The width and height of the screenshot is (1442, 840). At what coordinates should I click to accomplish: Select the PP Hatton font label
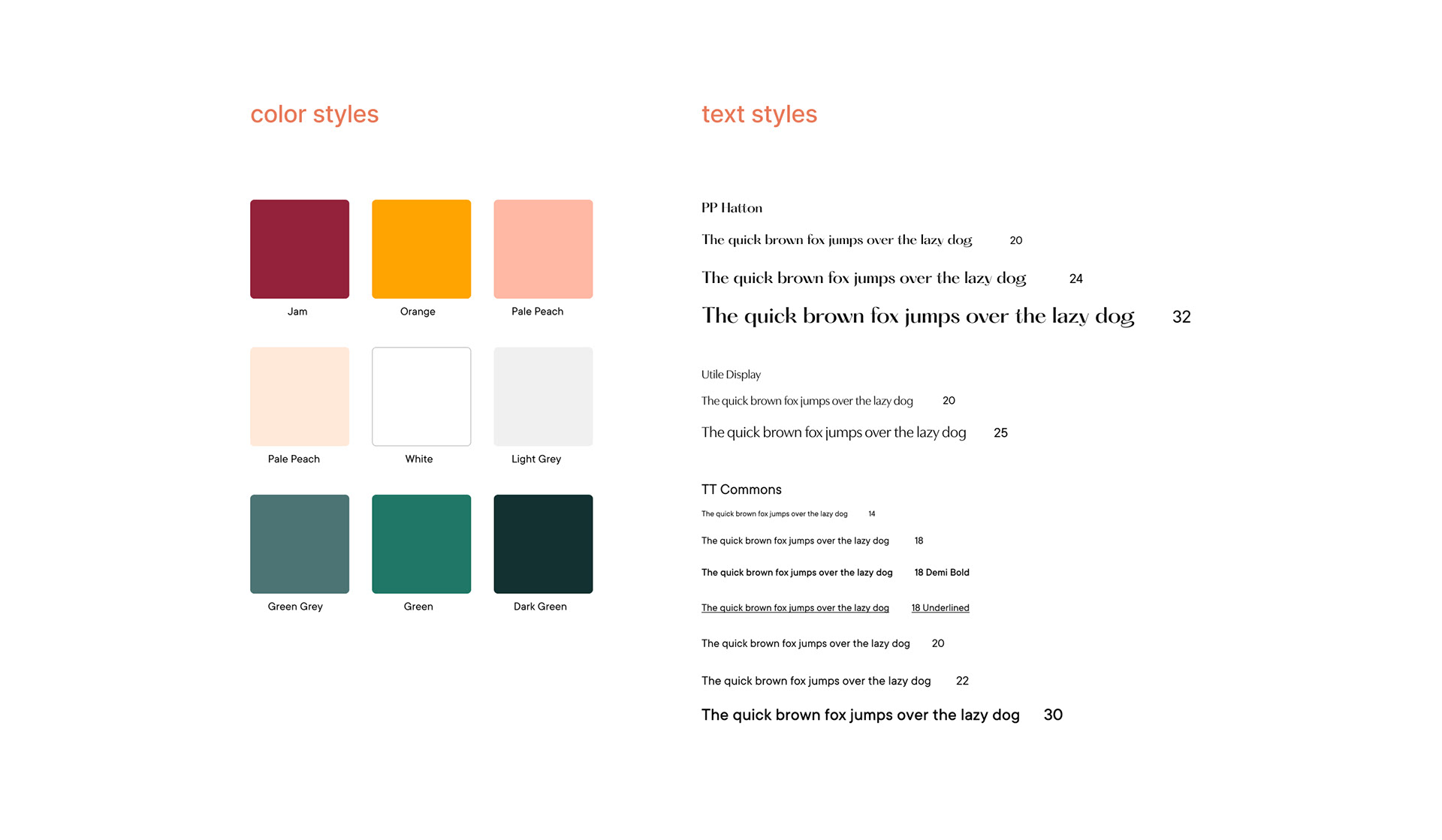point(732,208)
